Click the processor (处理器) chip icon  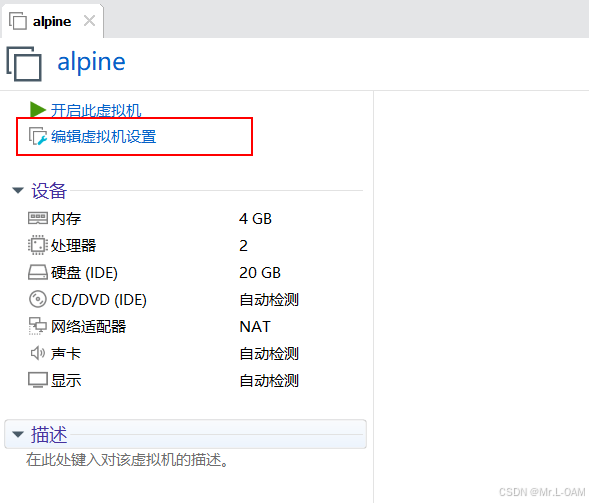coord(38,245)
